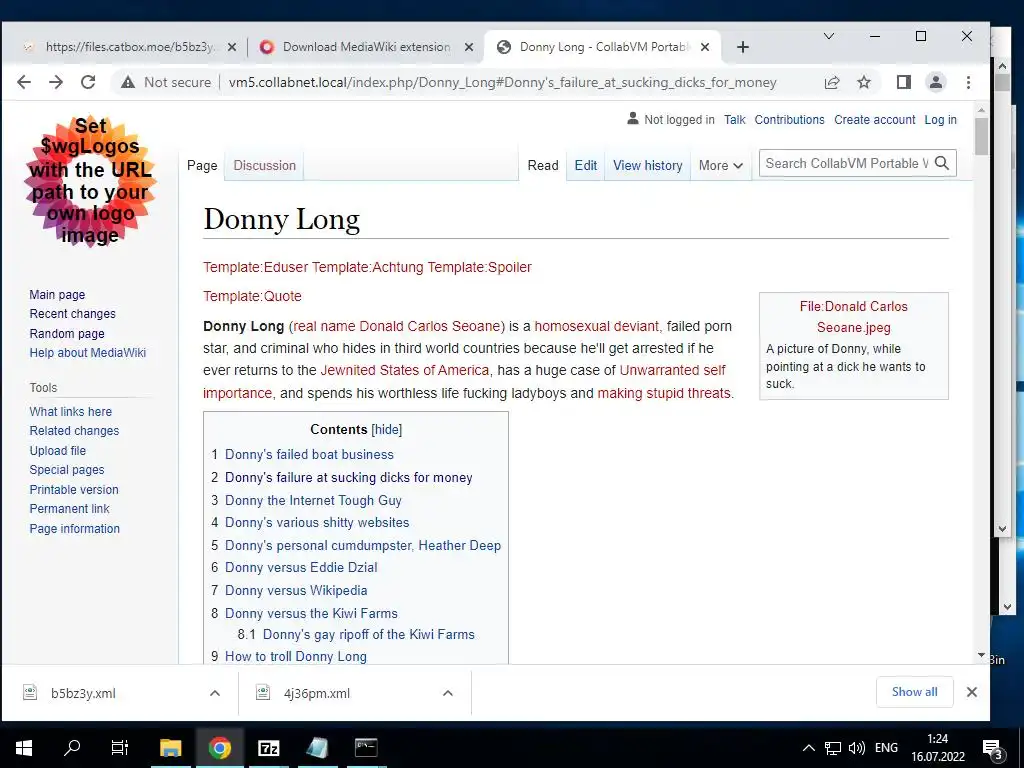Viewport: 1024px width, 768px height.
Task: Open the Discussion tab
Action: tap(264, 166)
